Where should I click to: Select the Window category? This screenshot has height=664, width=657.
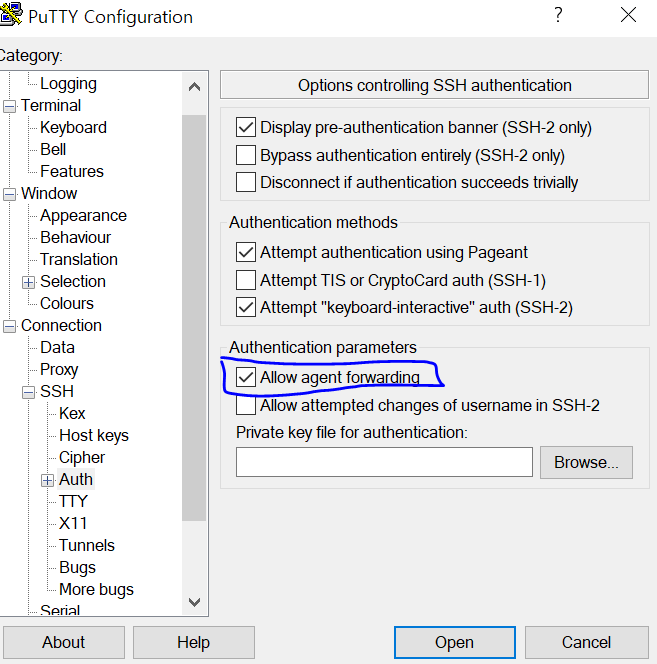(x=49, y=194)
